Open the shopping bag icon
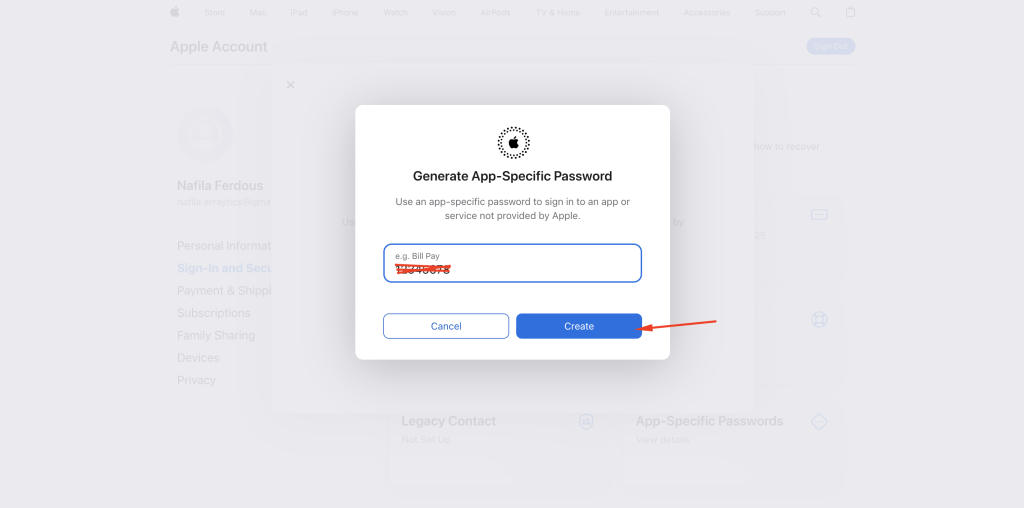Image resolution: width=1024 pixels, height=508 pixels. pos(850,12)
